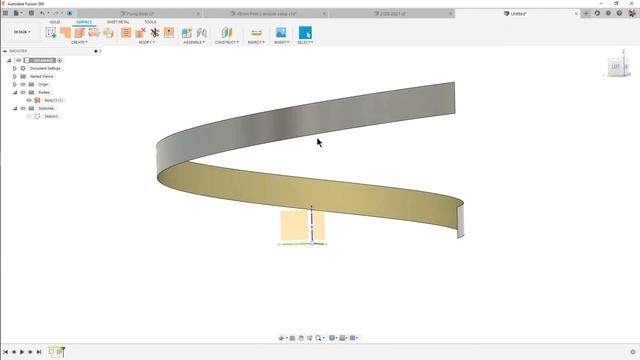The height and width of the screenshot is (360, 640).
Task: Click the Play button in timeline
Action: (x=22, y=352)
